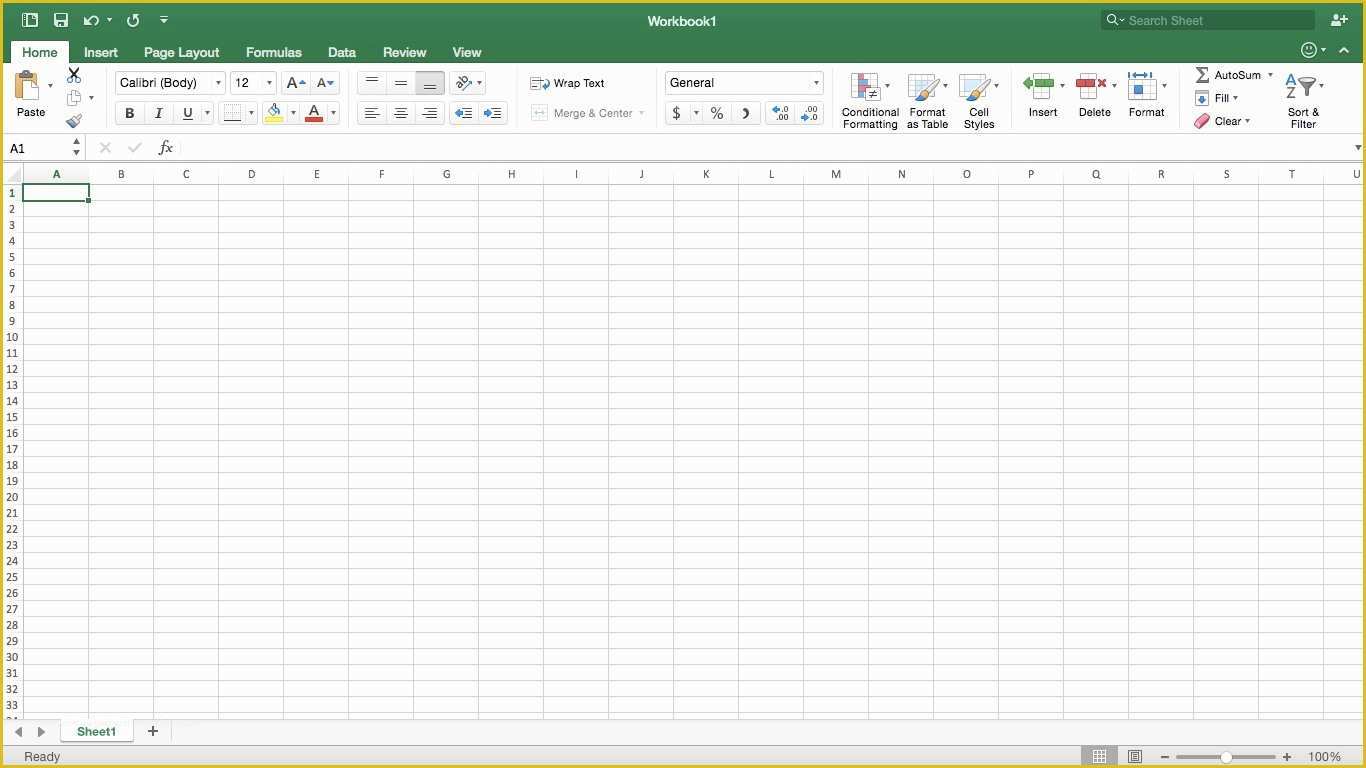Expand the AutoSum dropdown arrow
The width and height of the screenshot is (1366, 768).
(1270, 75)
